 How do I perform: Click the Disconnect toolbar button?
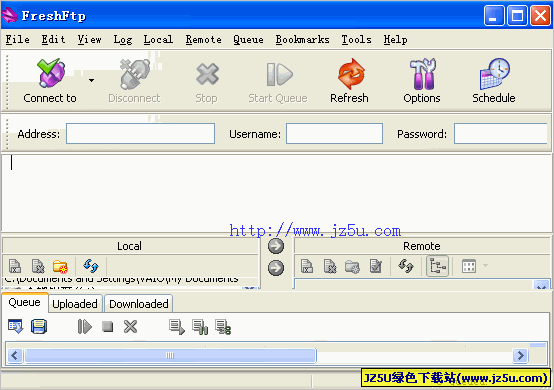coord(134,81)
